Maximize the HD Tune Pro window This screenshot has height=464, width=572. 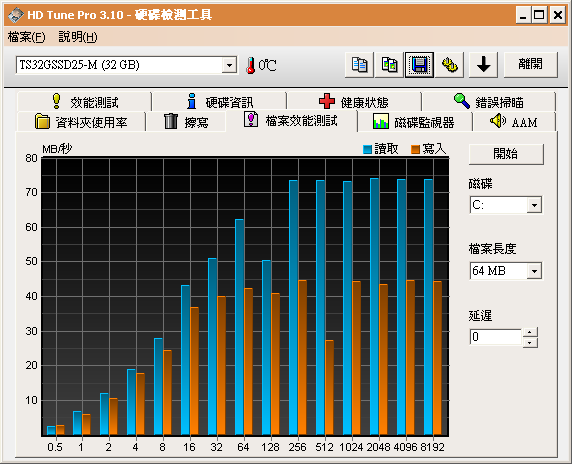pos(539,15)
